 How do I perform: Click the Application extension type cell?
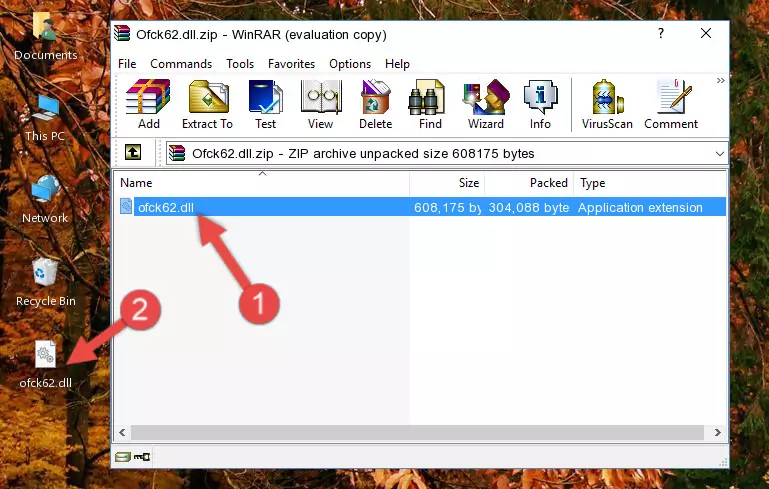coord(640,207)
